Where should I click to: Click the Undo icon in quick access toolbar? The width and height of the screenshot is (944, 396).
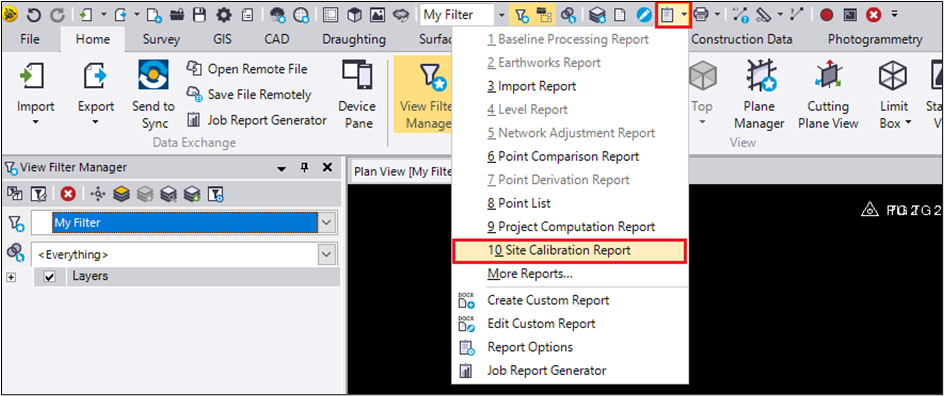pyautogui.click(x=33, y=14)
